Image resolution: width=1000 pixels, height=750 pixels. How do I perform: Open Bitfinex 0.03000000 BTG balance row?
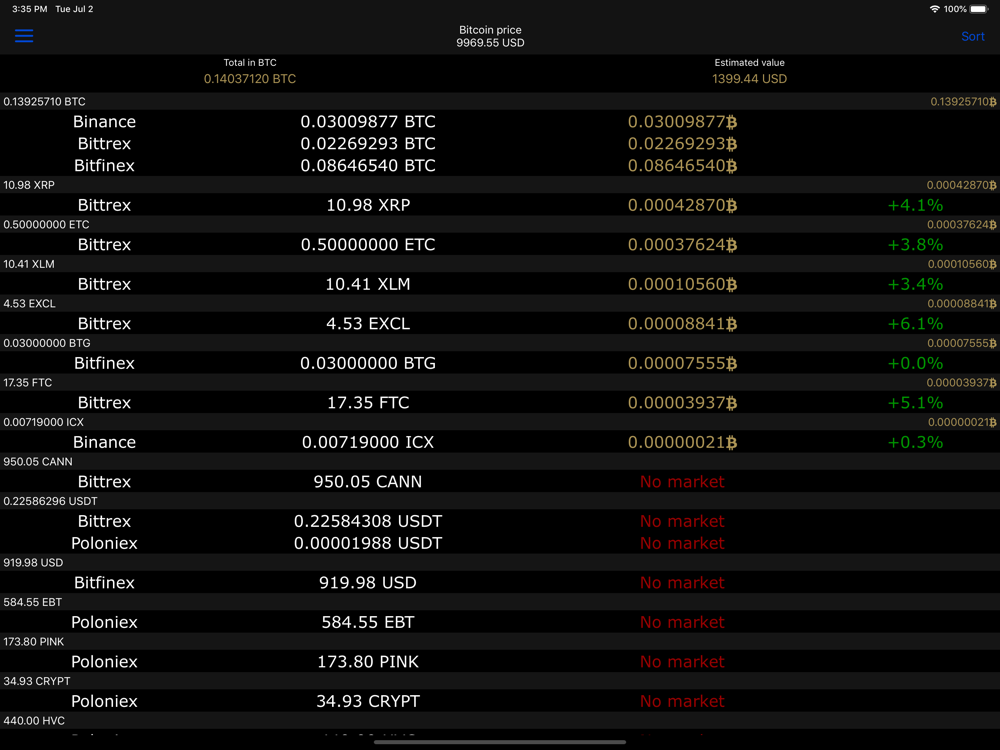pyautogui.click(x=500, y=363)
